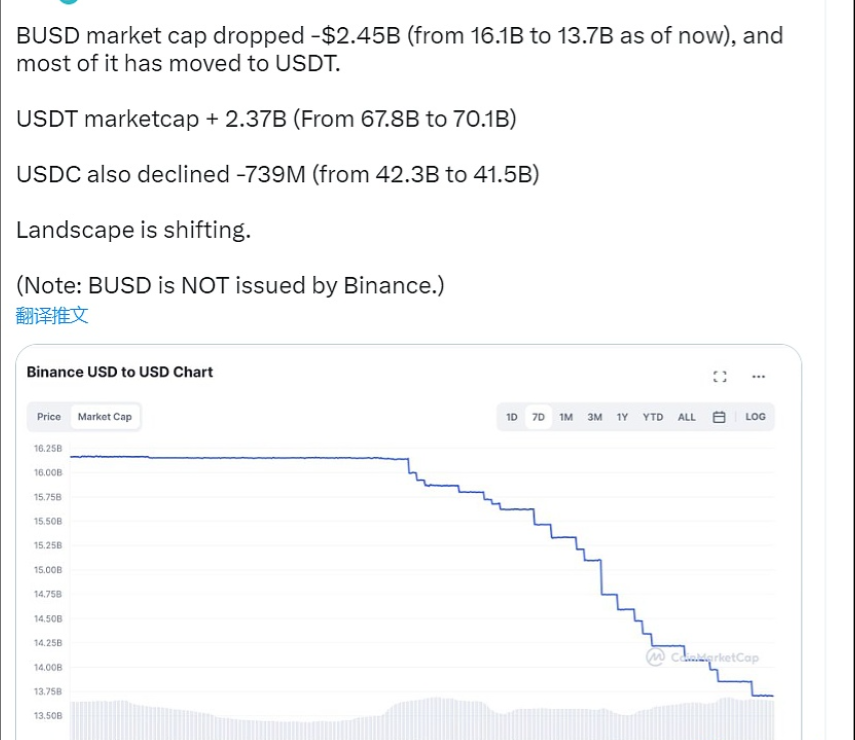Image resolution: width=855 pixels, height=740 pixels.
Task: Set chart range to YTD
Action: pyautogui.click(x=653, y=417)
